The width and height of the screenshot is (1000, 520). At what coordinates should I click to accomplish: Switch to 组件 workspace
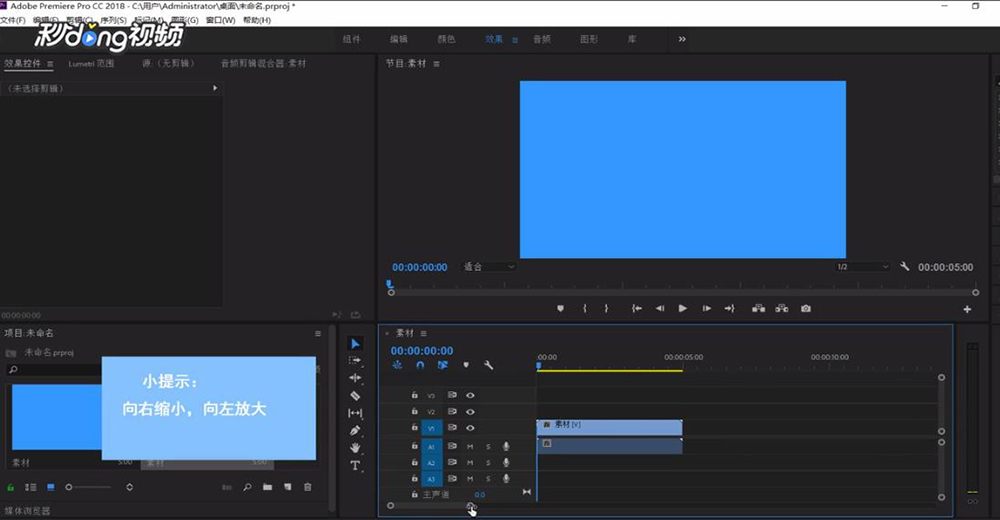pyautogui.click(x=351, y=39)
